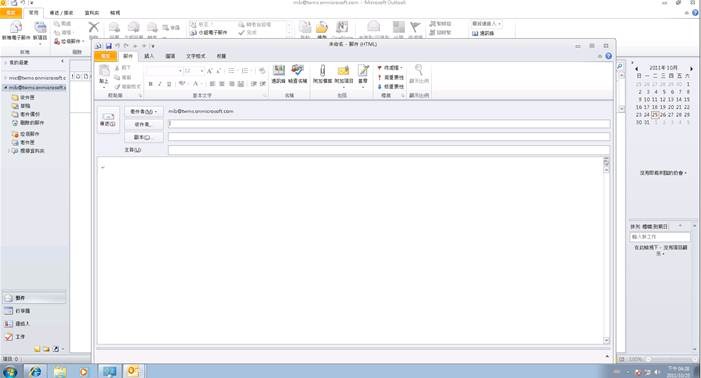
Task: Toggle Underline formatting in basic text group
Action: pyautogui.click(x=169, y=84)
